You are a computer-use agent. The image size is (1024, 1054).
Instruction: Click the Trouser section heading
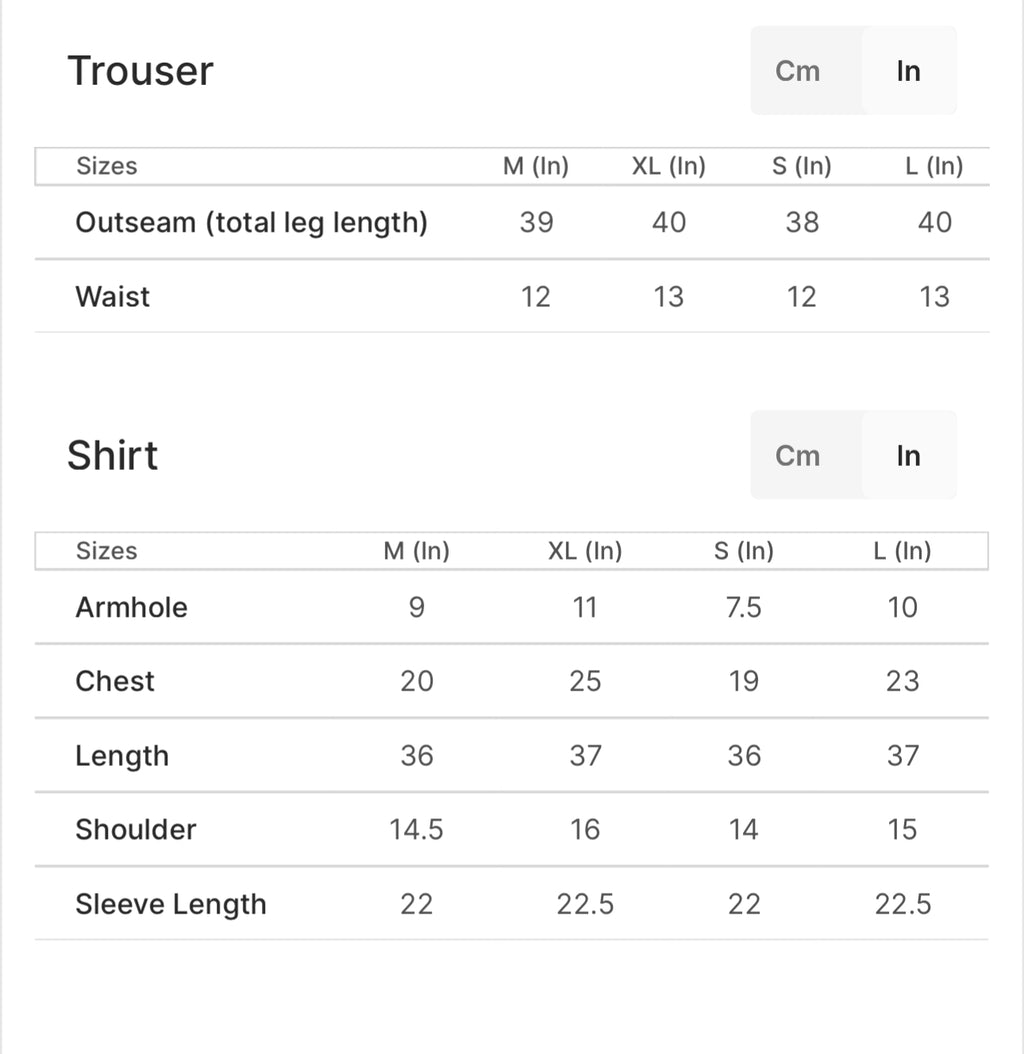coord(140,71)
